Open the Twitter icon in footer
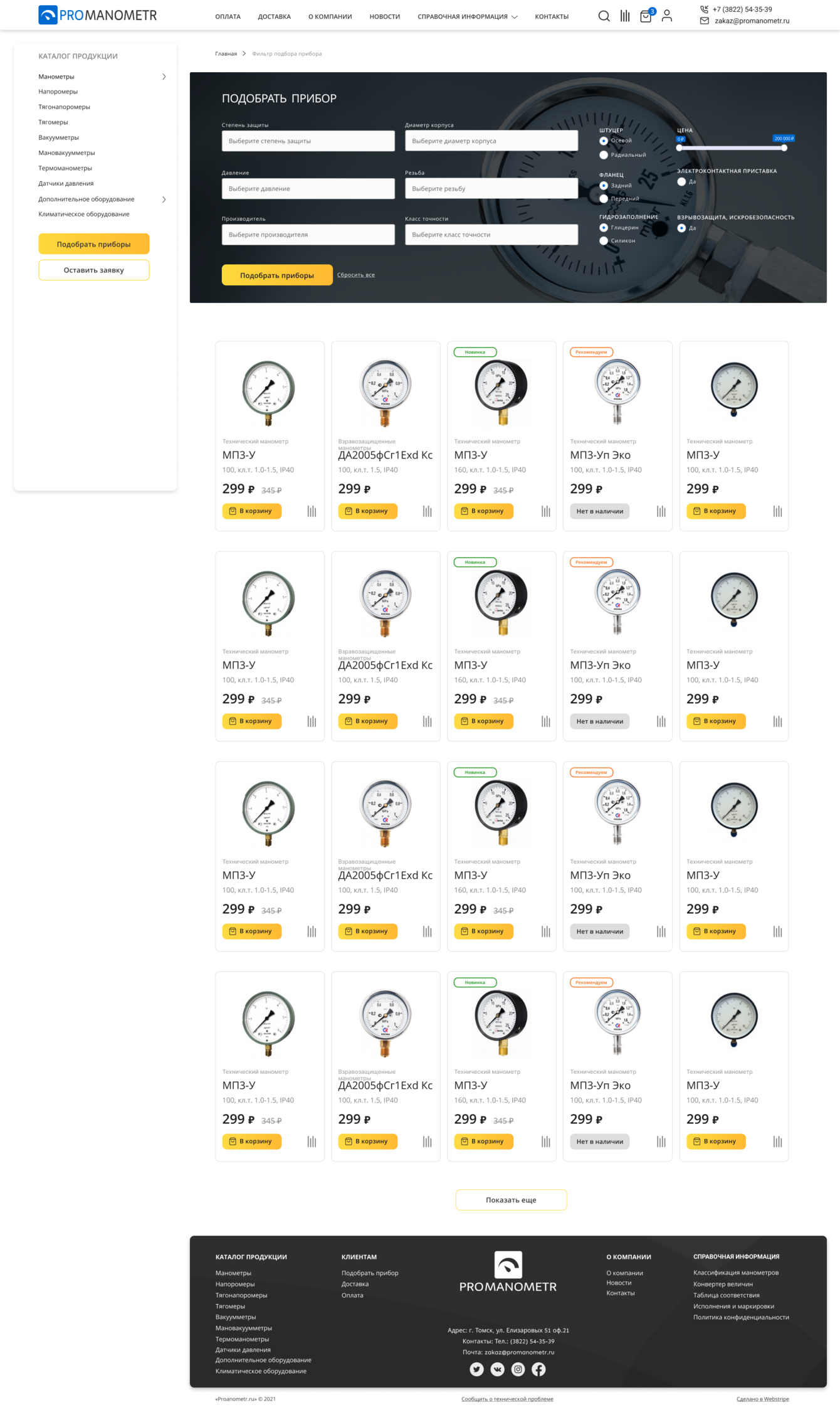Viewport: 840px width, 1410px height. (476, 1369)
